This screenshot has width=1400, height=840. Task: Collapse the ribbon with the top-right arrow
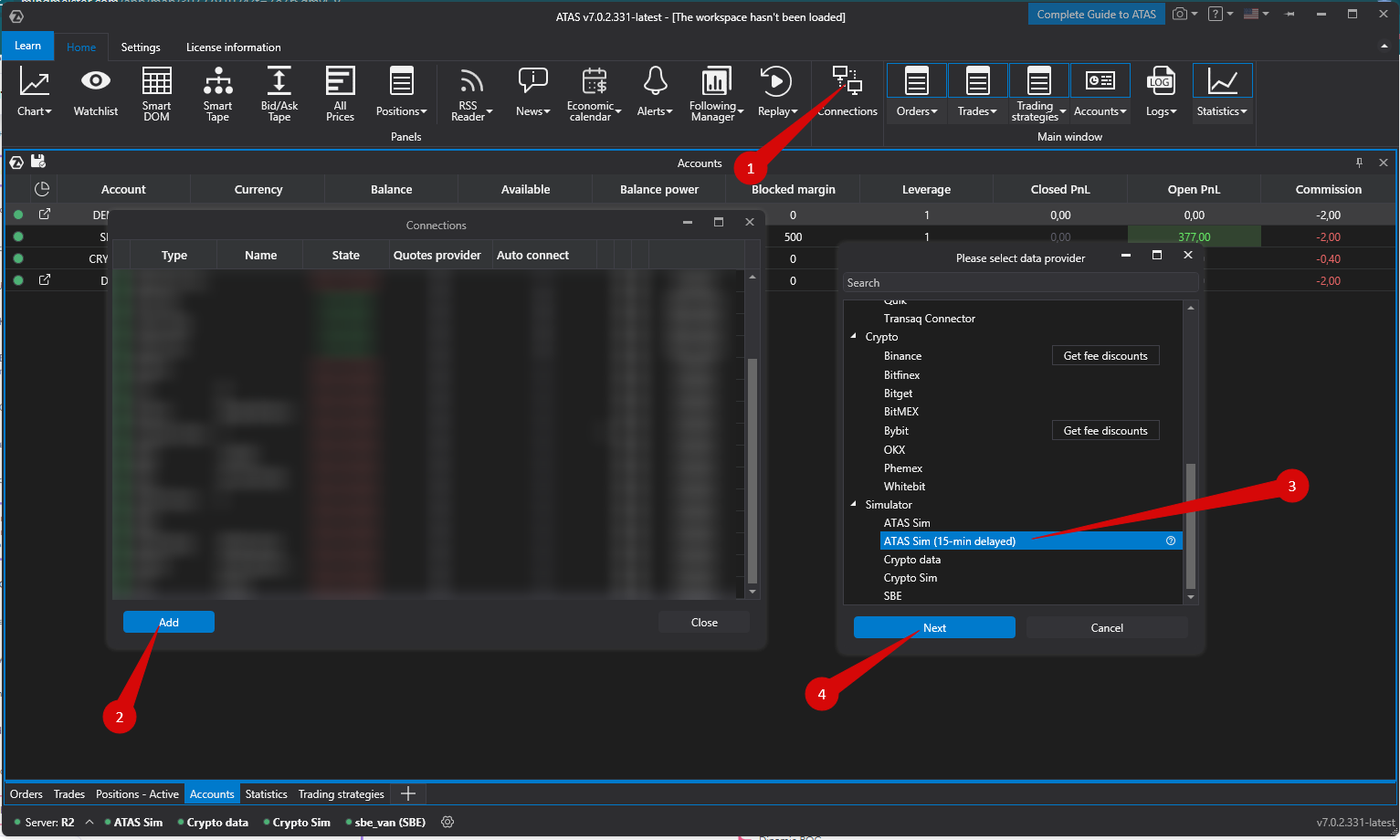pyautogui.click(x=1384, y=46)
